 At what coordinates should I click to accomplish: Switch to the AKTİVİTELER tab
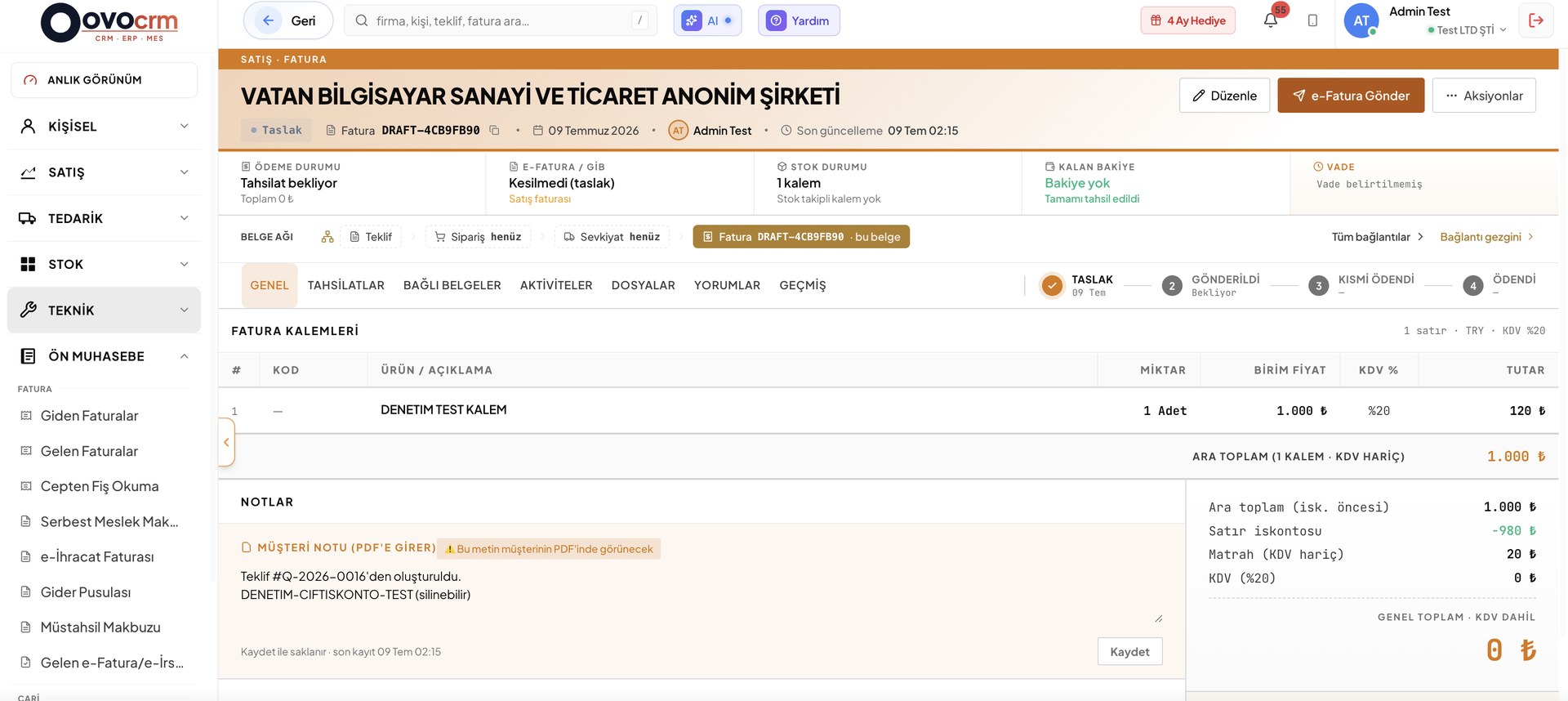click(x=556, y=285)
